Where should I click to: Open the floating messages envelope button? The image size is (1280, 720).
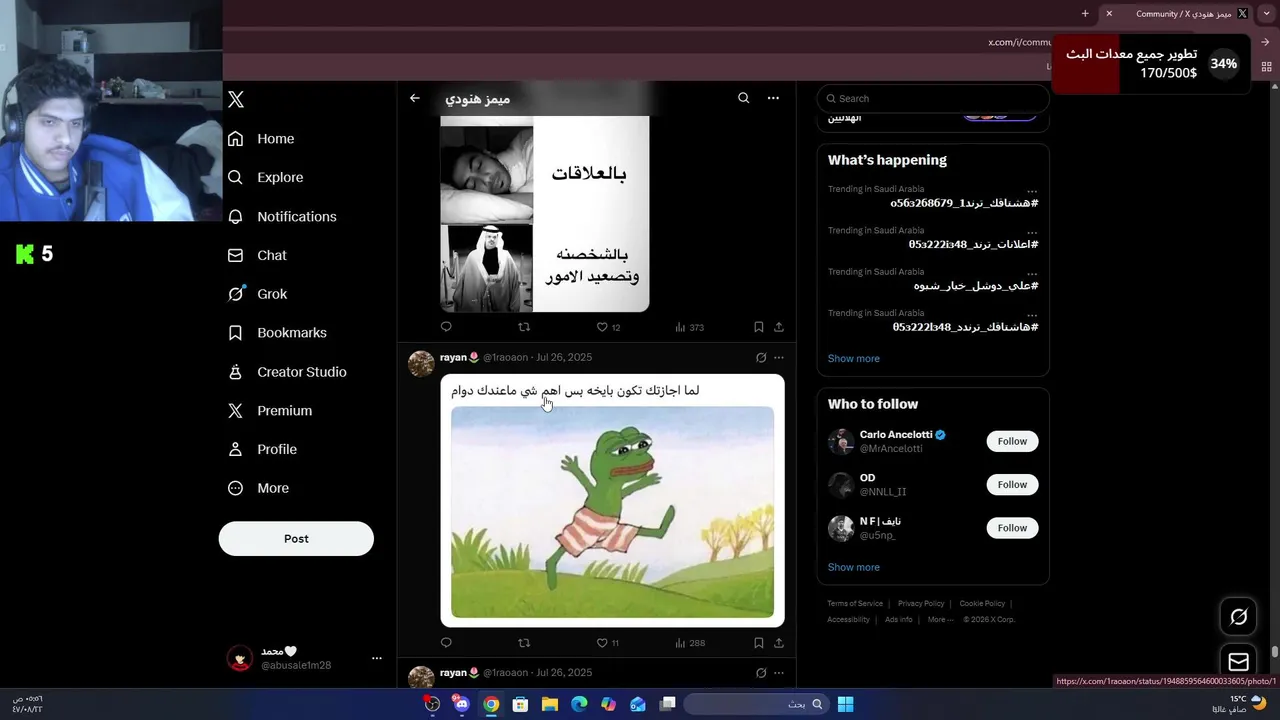pos(1238,662)
